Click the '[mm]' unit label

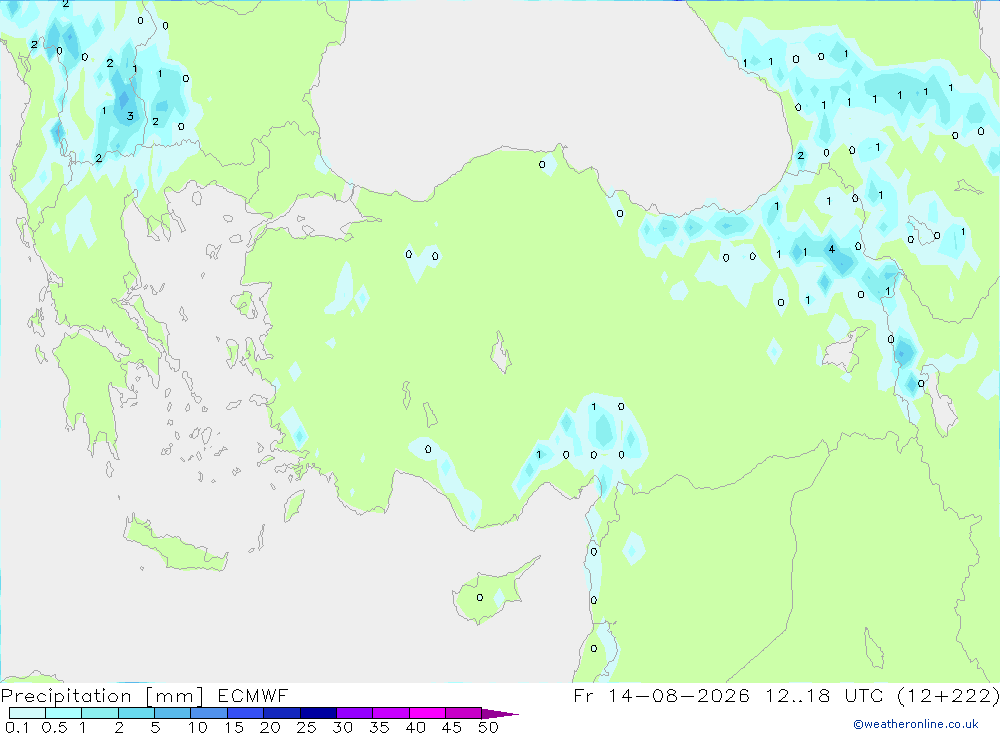tap(175, 696)
